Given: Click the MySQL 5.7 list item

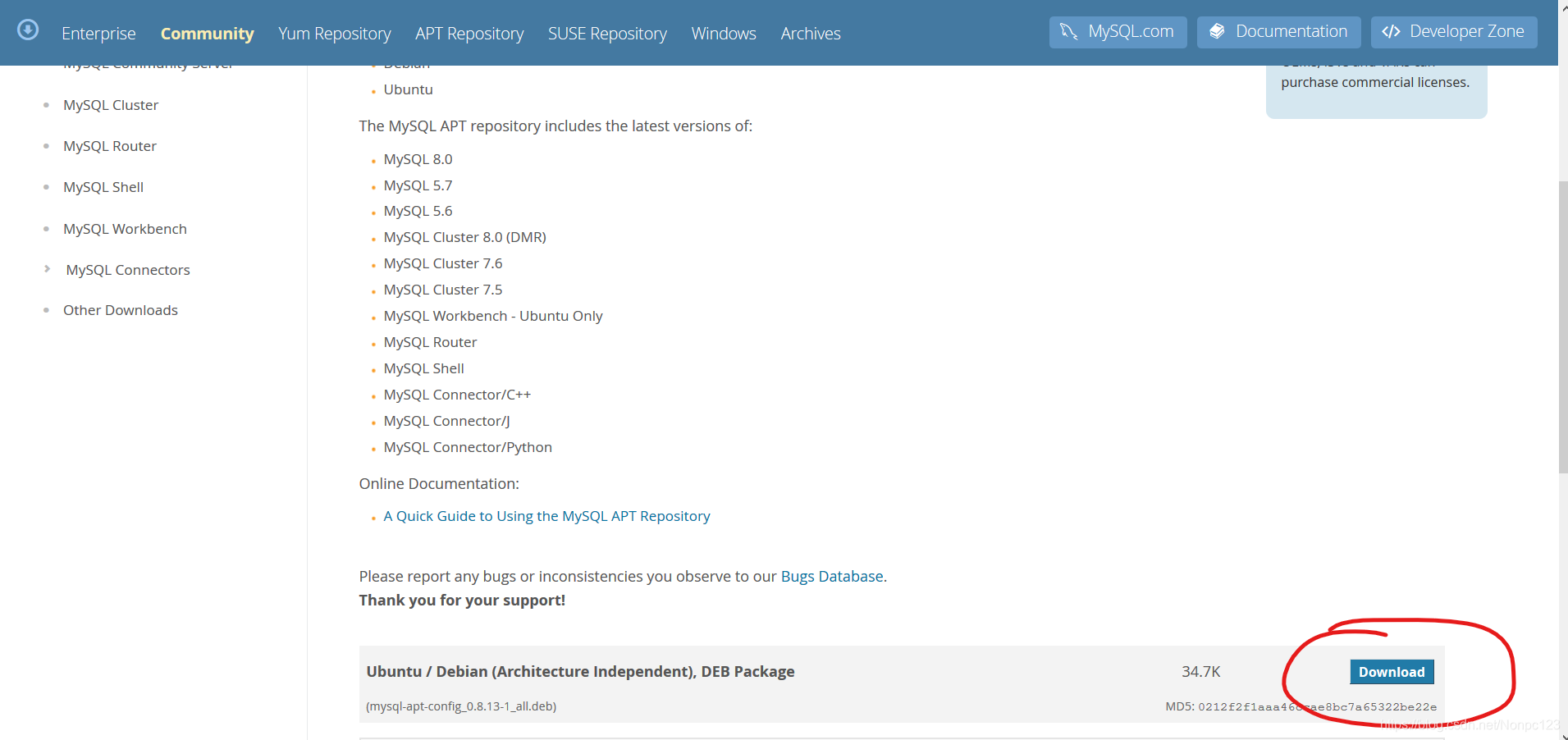Looking at the screenshot, I should coord(418,185).
